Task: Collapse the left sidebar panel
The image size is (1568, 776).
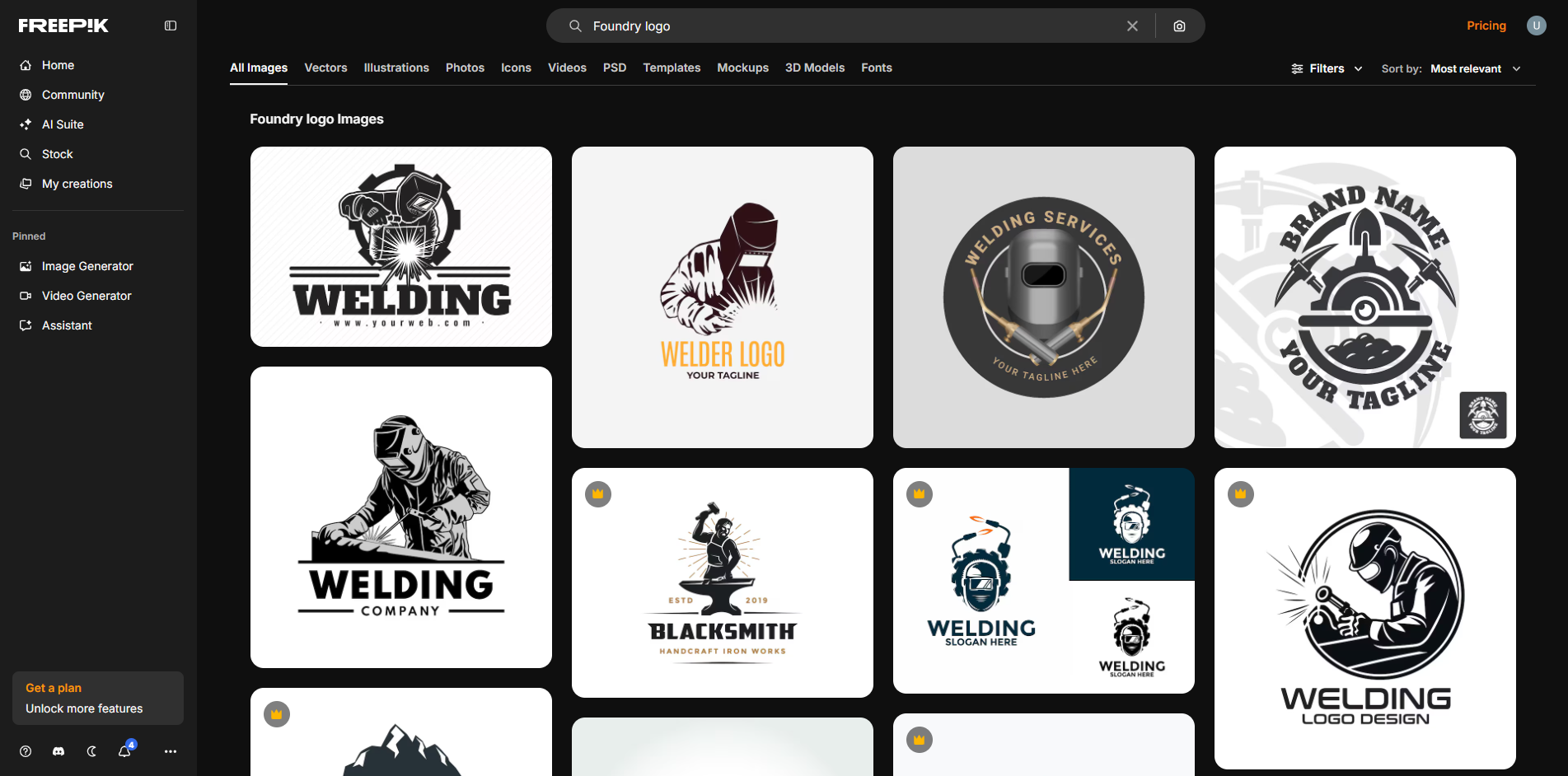Action: (x=171, y=25)
